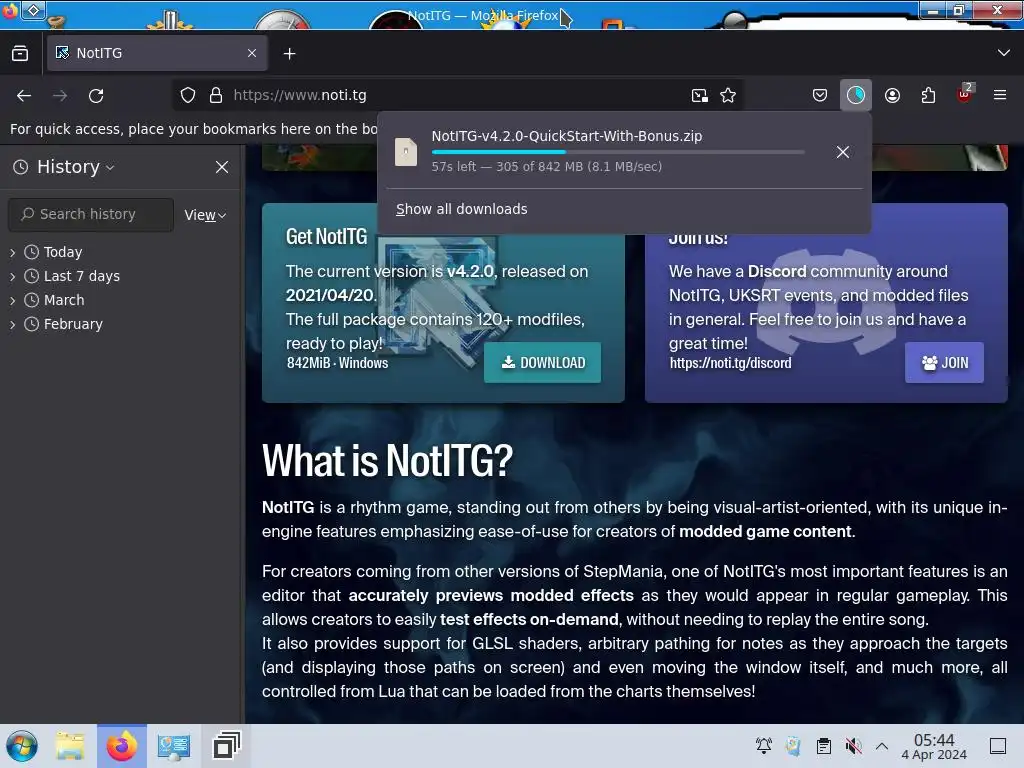Open the Picture-in-Picture icon in the address bar
This screenshot has width=1024, height=768.
point(699,95)
